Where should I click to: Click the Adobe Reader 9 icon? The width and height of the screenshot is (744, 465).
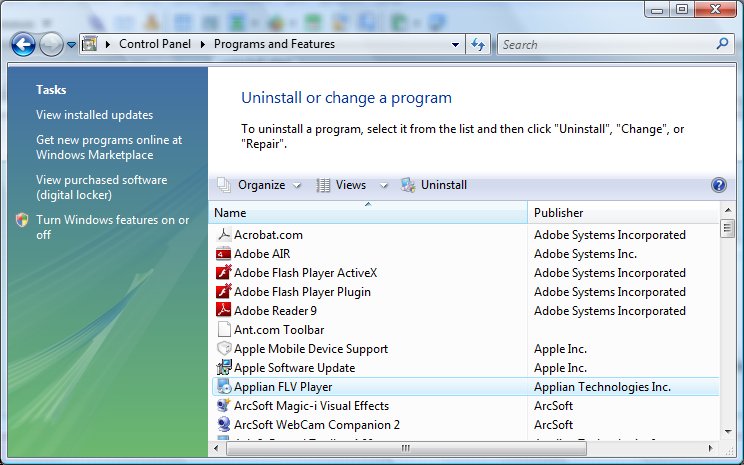[224, 311]
